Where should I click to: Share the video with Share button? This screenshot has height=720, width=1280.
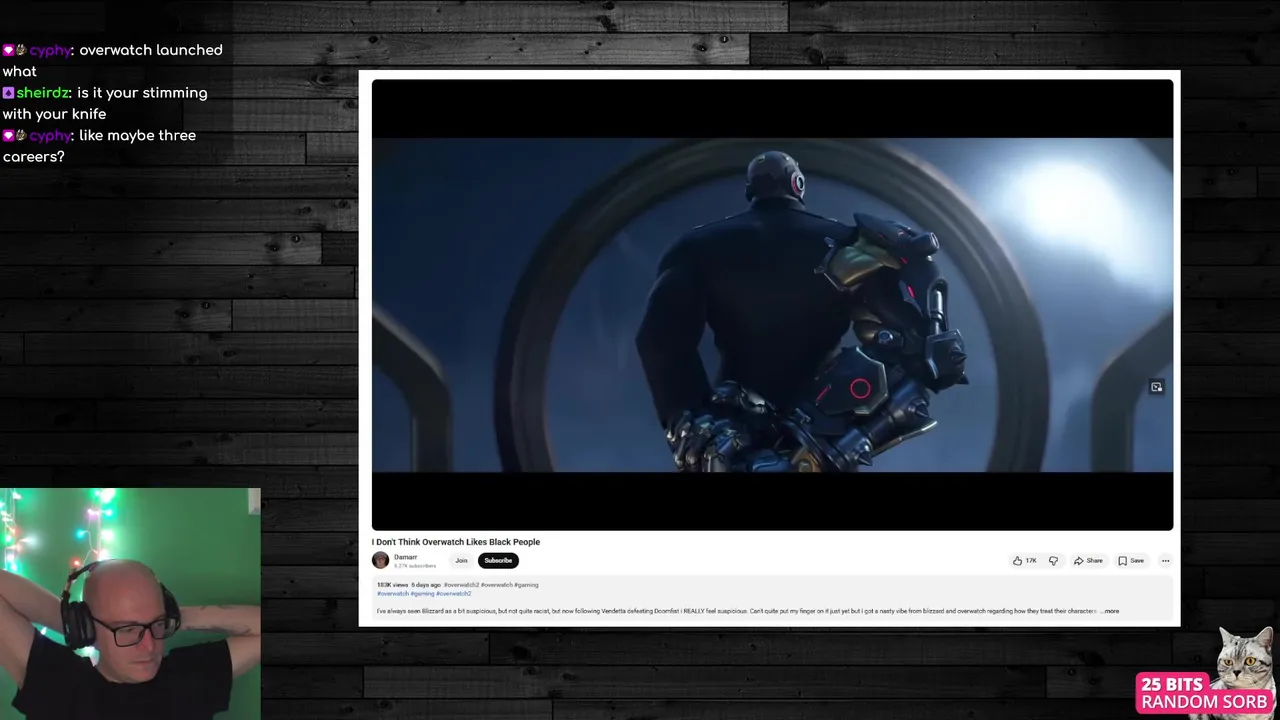(x=1088, y=561)
